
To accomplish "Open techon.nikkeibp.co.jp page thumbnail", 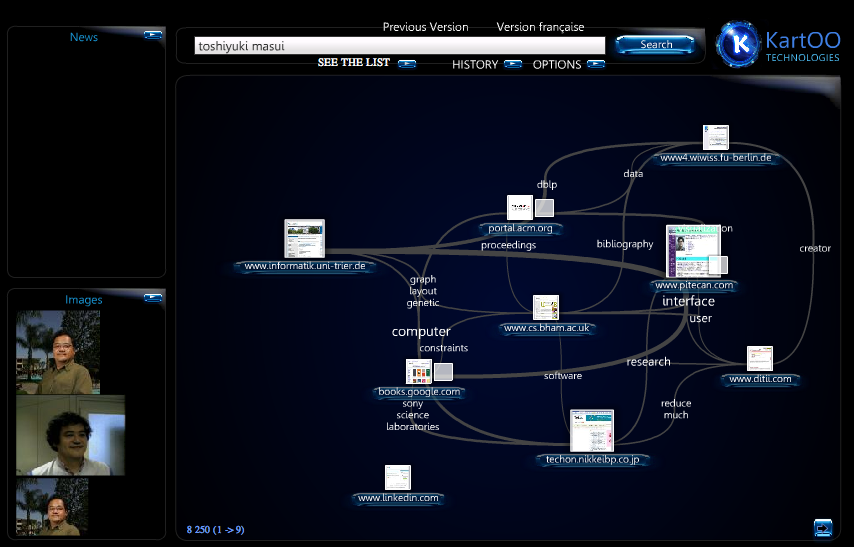I will tap(592, 430).
